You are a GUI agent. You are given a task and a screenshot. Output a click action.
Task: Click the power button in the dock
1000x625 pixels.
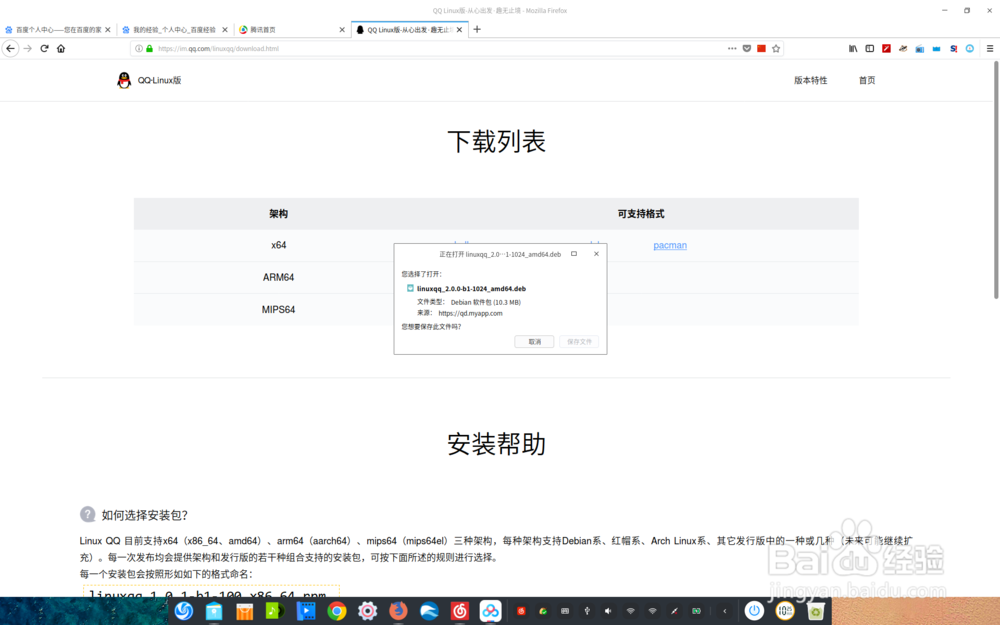[x=754, y=611]
